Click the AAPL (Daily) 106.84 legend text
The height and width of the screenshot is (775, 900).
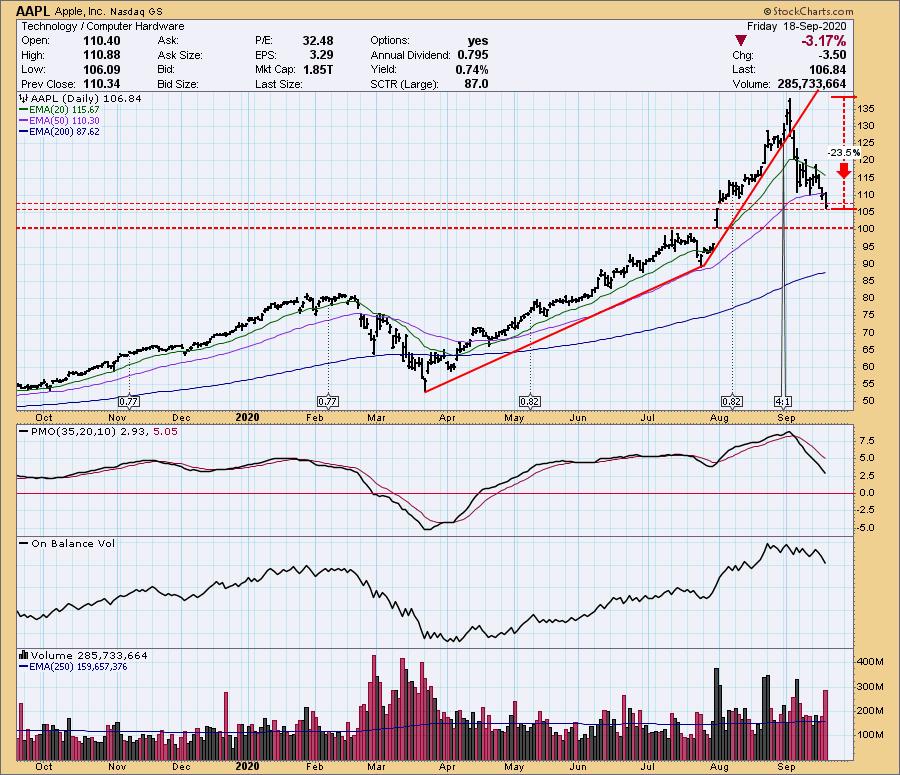click(86, 98)
